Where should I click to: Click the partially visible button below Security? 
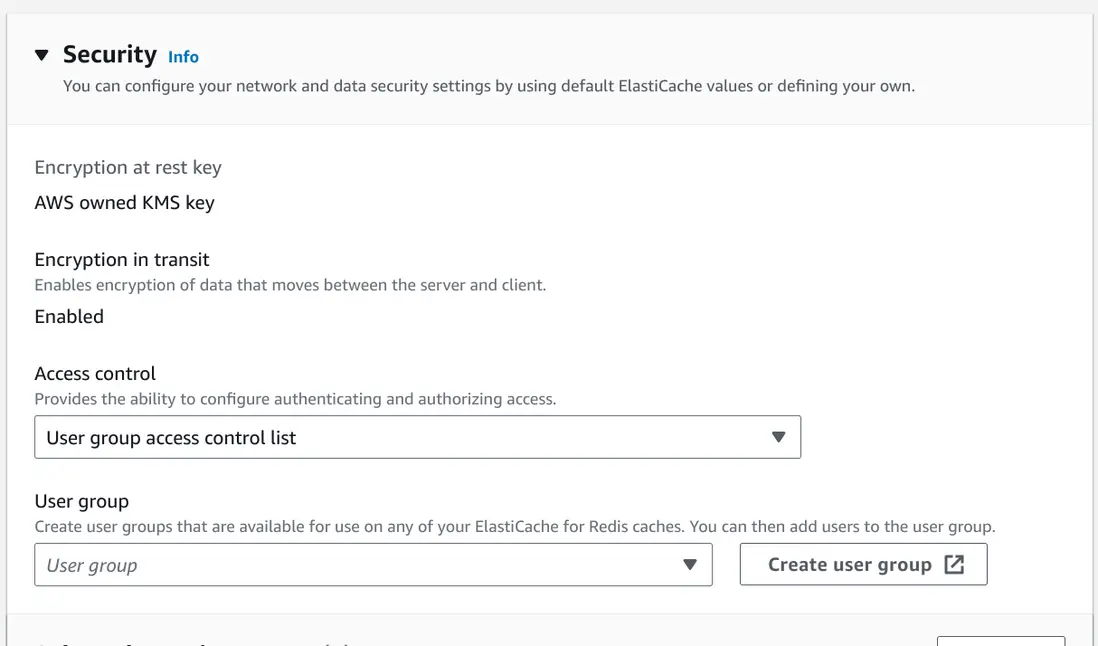(x=1000, y=640)
